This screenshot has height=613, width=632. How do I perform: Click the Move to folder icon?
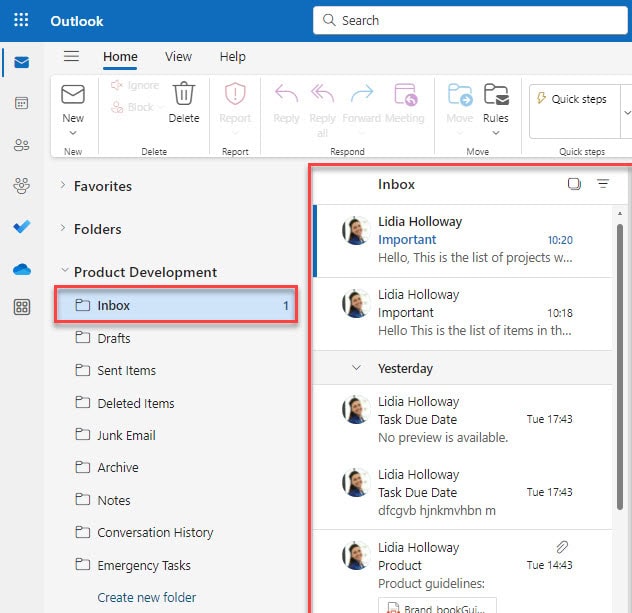460,94
